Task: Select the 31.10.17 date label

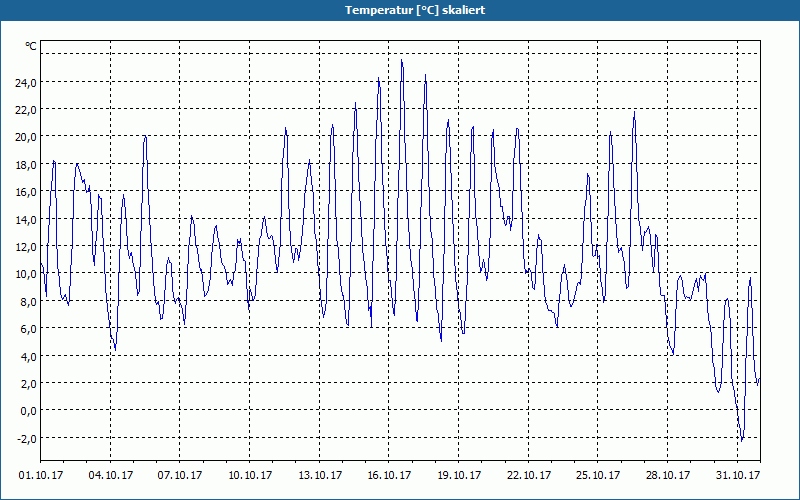Action: 738,475
